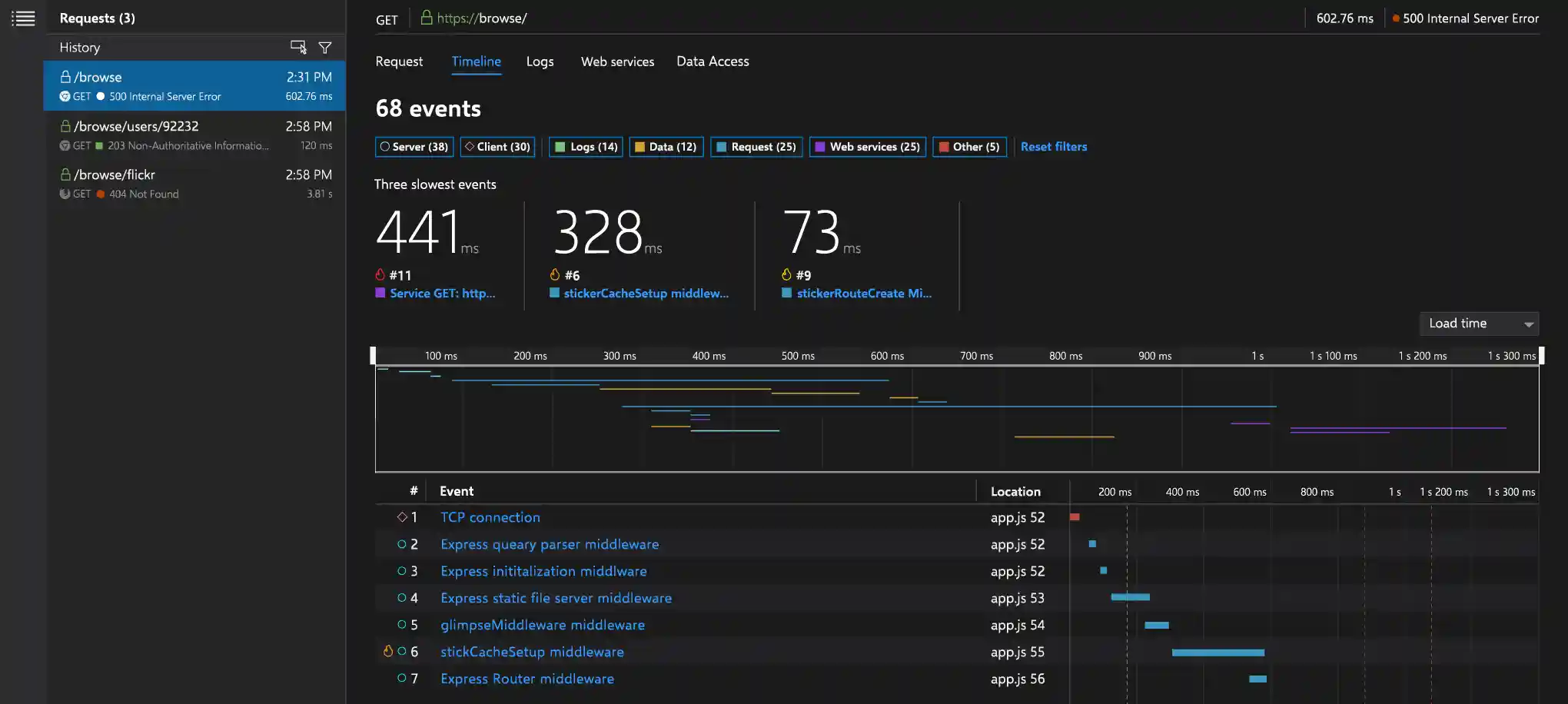This screenshot has height=704, width=1568.
Task: Disable the Web services (25) filter
Action: coord(867,146)
